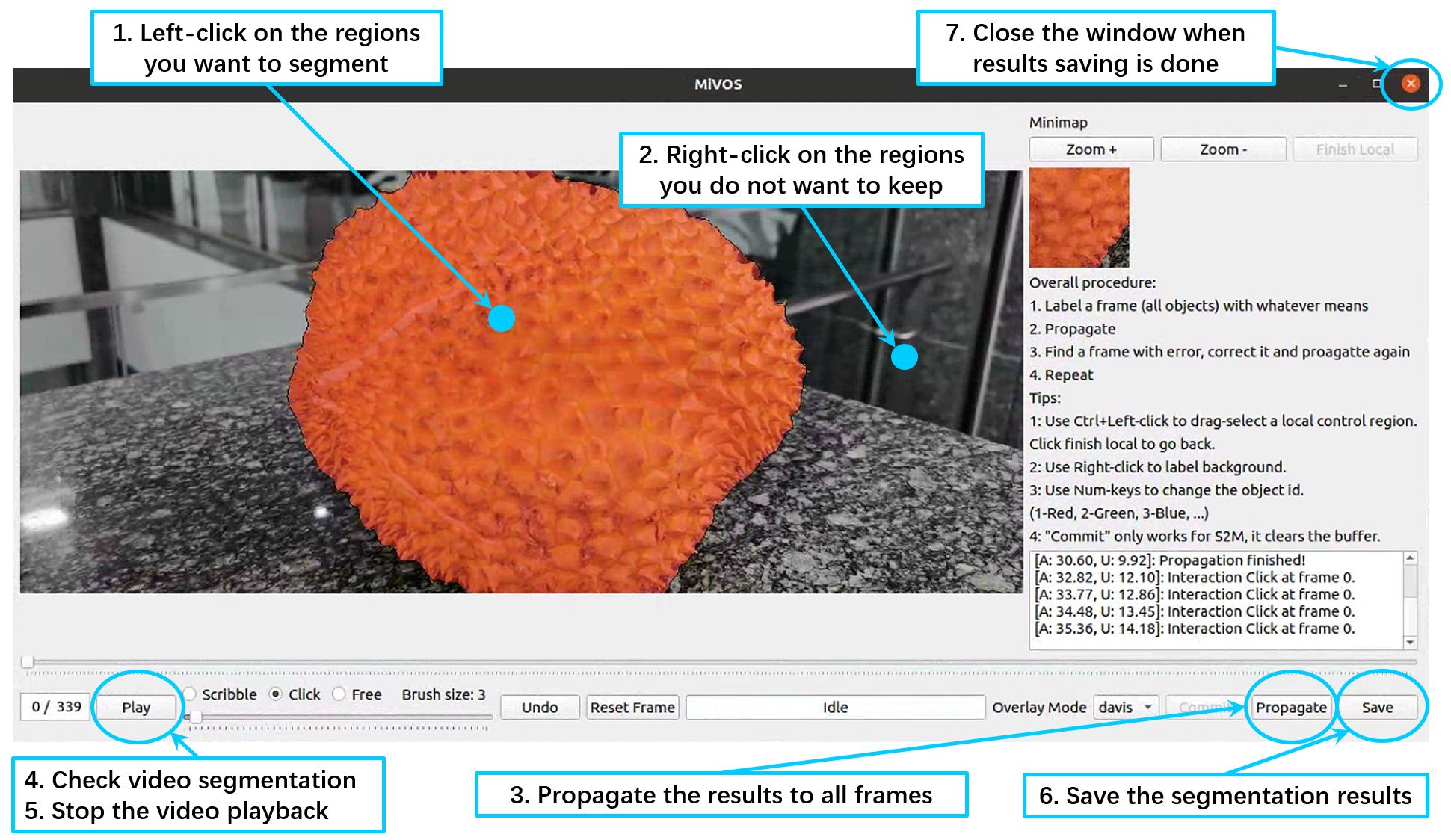Click the video frame timeline handle
1451x840 pixels.
[28, 661]
